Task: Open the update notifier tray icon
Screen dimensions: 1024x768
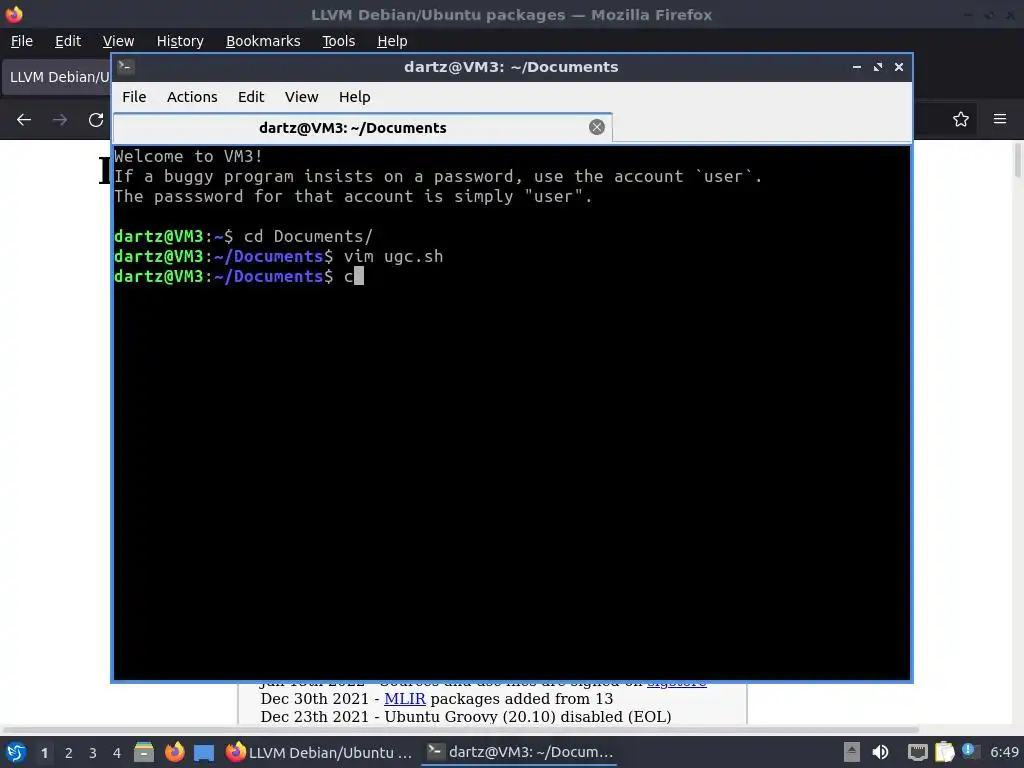Action: click(x=970, y=751)
